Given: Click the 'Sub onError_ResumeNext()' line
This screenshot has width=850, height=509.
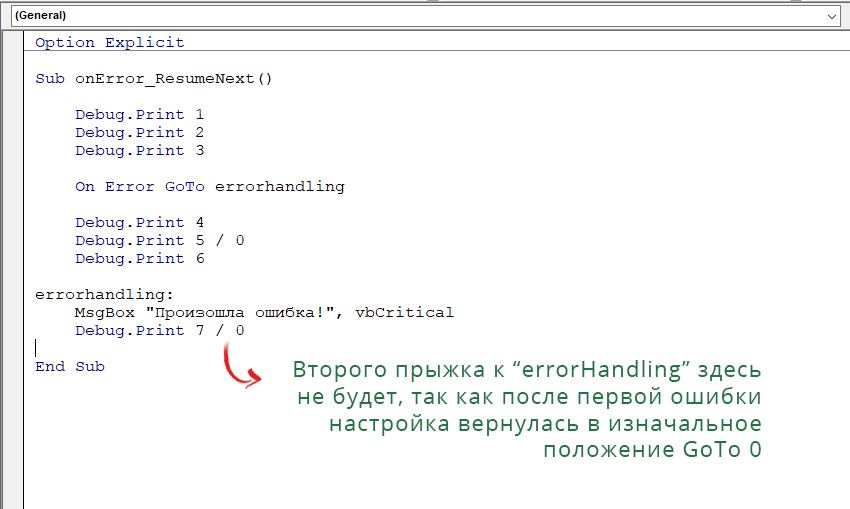Looking at the screenshot, I should (x=153, y=79).
